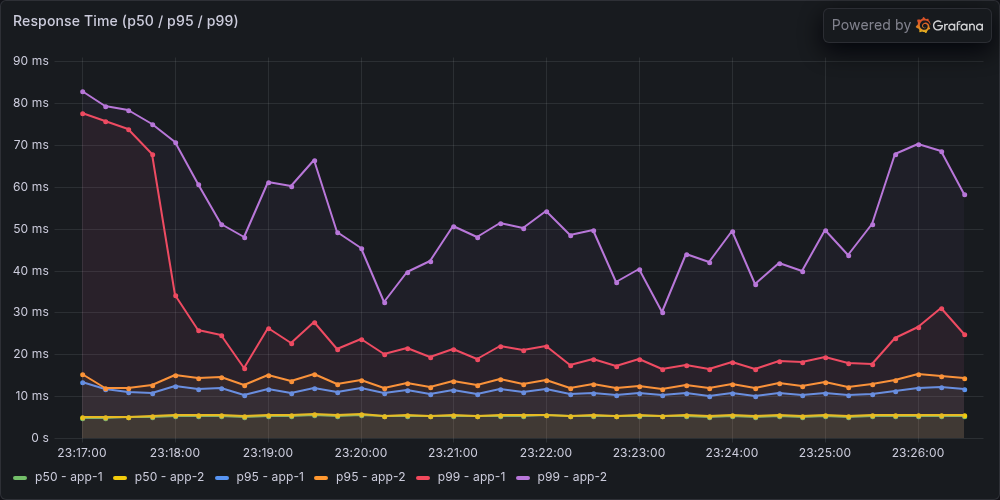Click the purple p99 - app-2 color swatch
The width and height of the screenshot is (1000, 500).
523,477
